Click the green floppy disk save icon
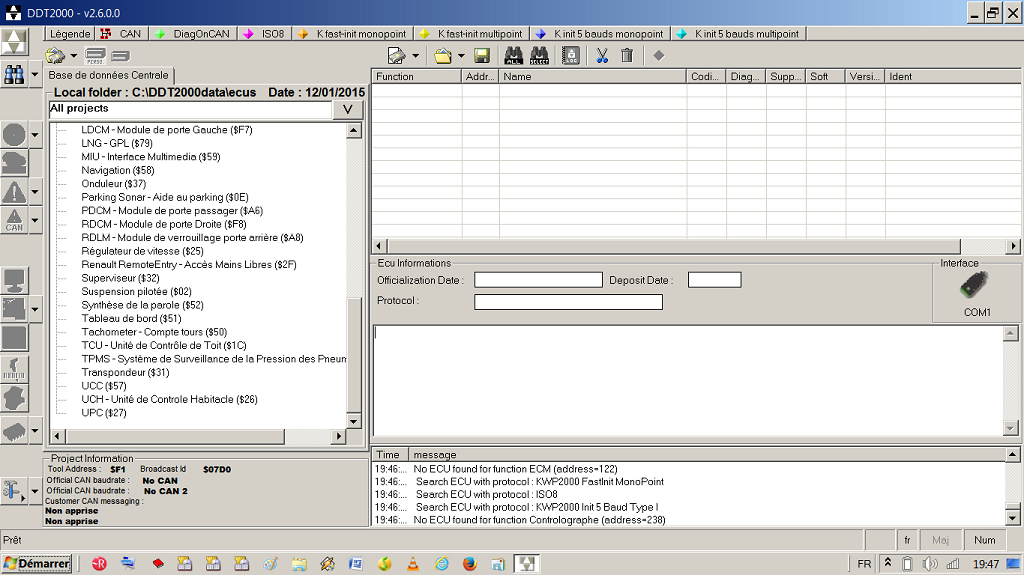This screenshot has width=1024, height=575. point(482,56)
